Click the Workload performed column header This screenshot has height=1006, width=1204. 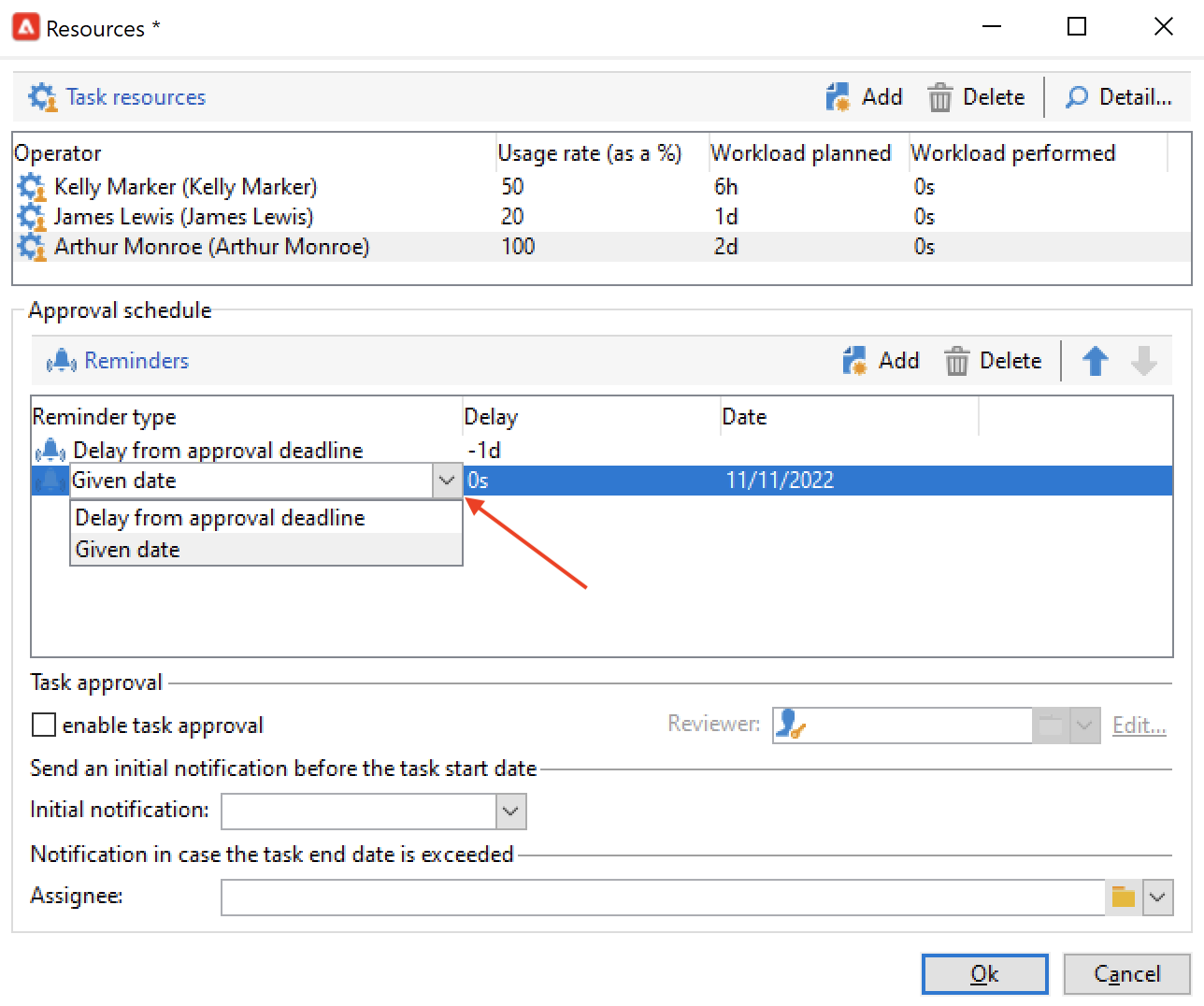click(1038, 153)
